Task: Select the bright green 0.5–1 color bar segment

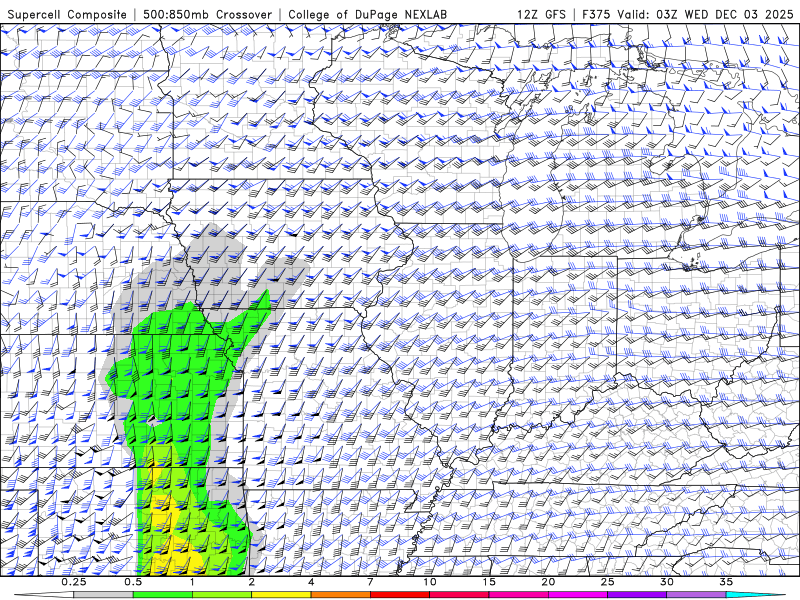Action: pyautogui.click(x=163, y=595)
